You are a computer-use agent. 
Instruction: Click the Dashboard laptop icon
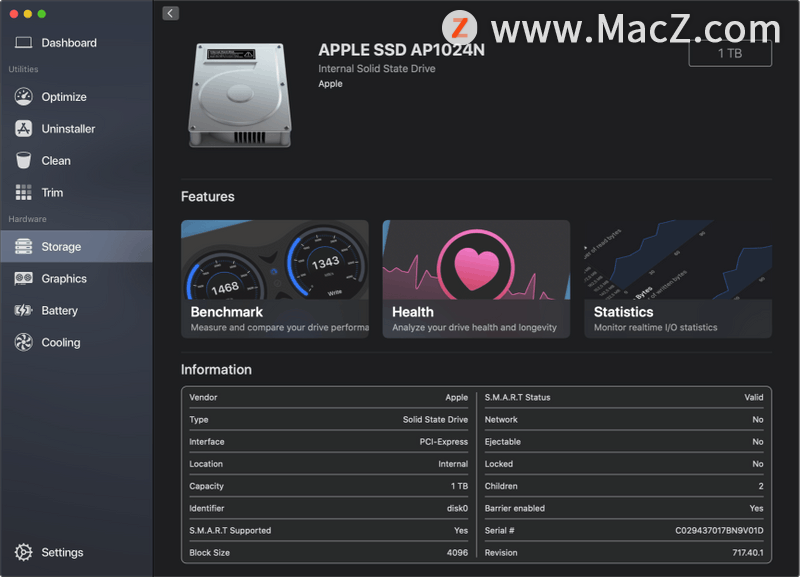point(23,43)
